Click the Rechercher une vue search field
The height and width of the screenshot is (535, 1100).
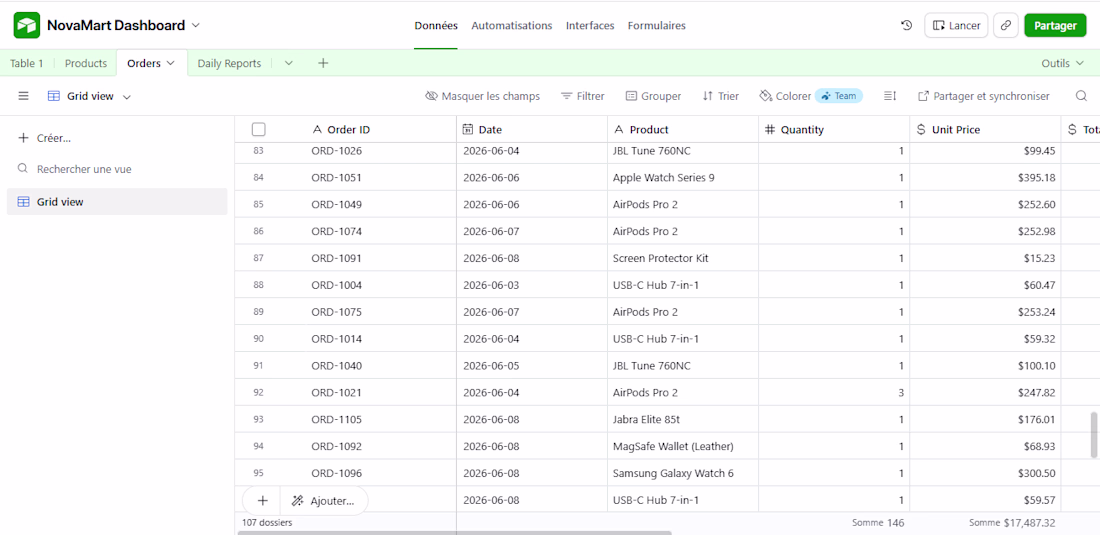tap(117, 169)
